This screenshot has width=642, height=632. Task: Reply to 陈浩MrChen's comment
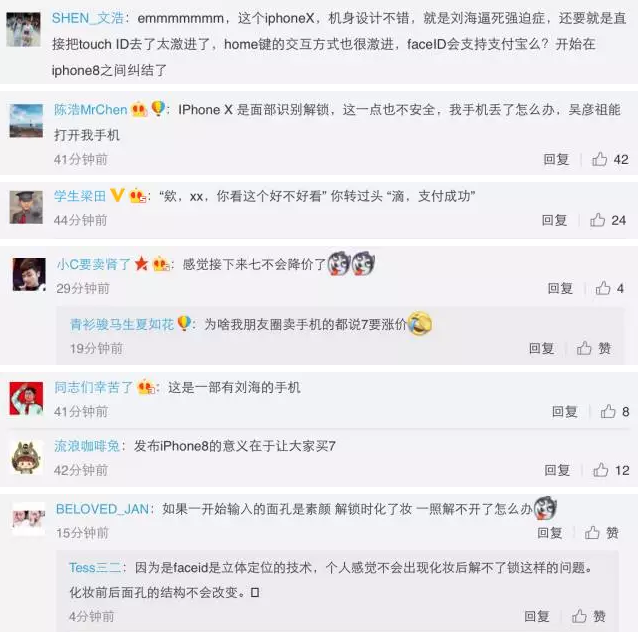pyautogui.click(x=556, y=159)
